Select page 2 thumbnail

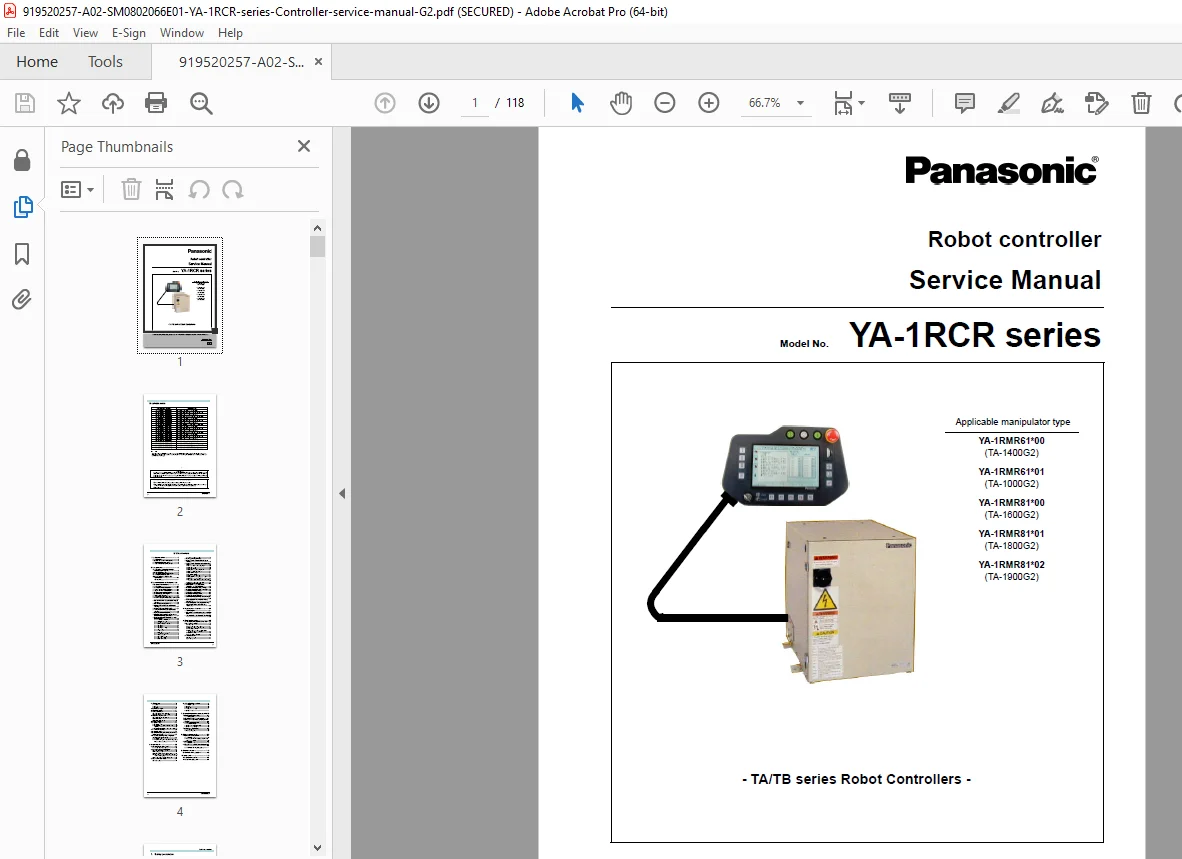tap(179, 445)
